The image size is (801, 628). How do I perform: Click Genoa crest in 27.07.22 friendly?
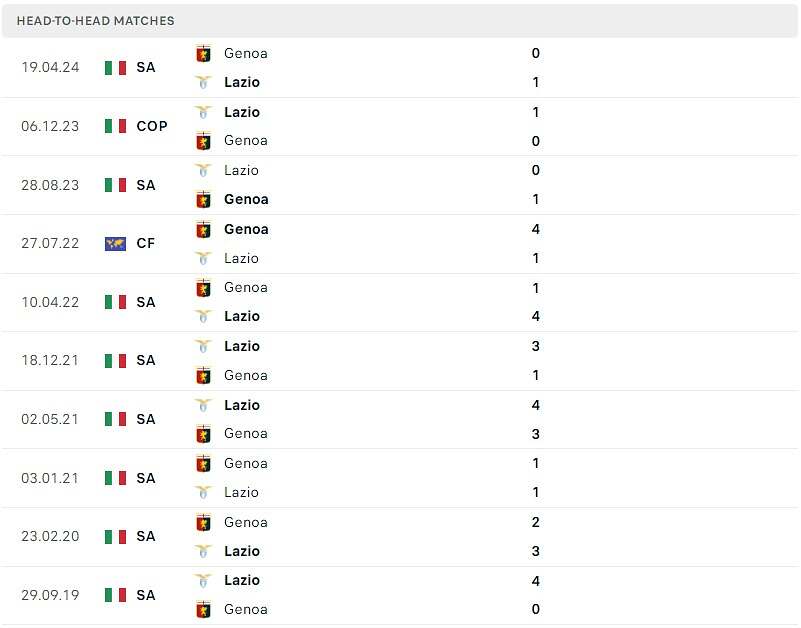click(203, 230)
